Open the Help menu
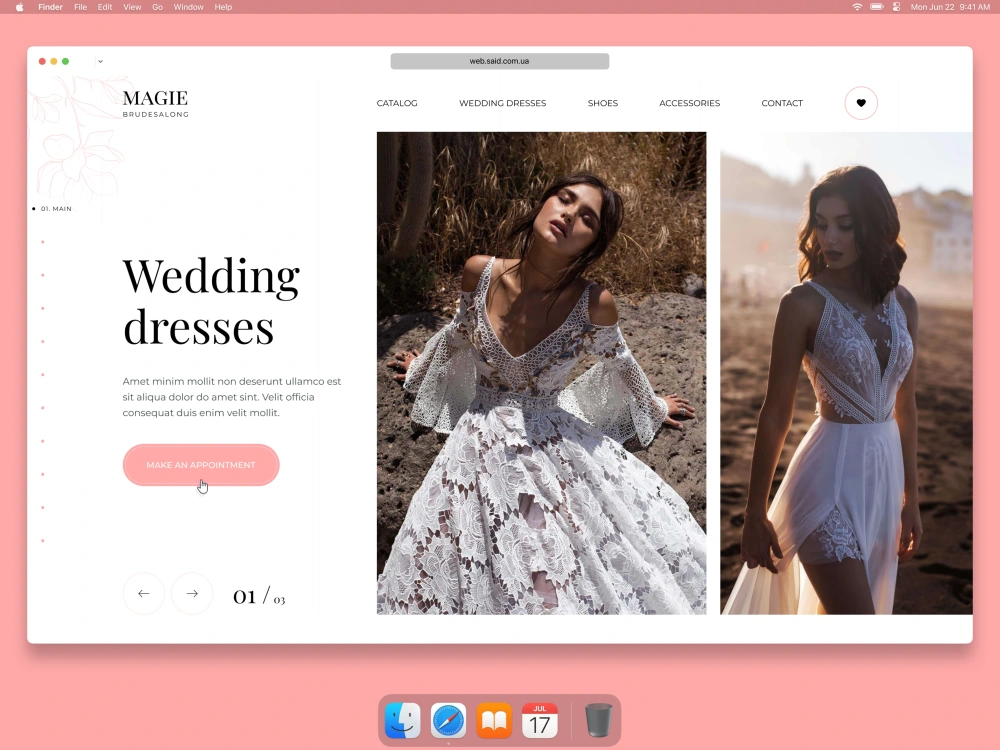1000x750 pixels. (x=223, y=7)
